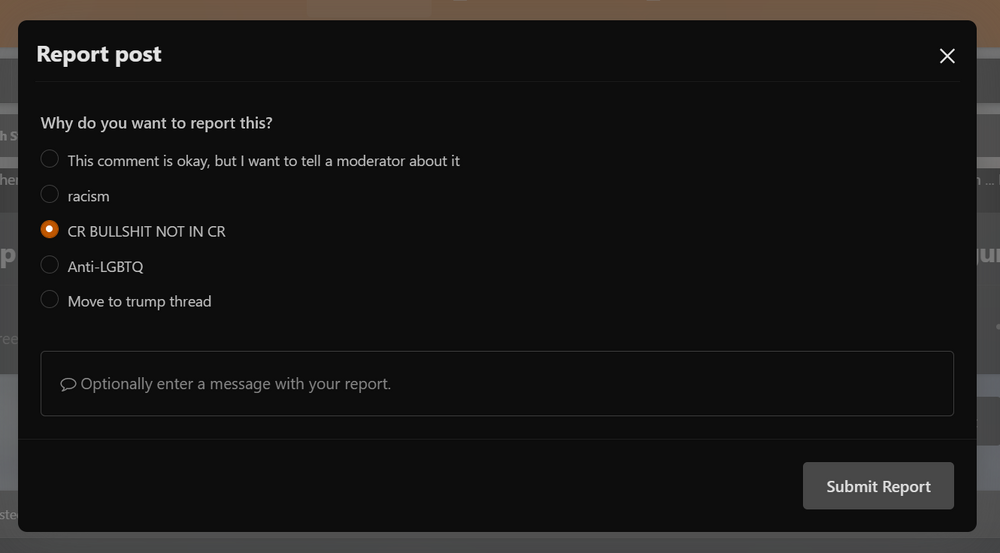The image size is (1000, 553).
Task: Click the 'Anti-LGBTQ' label text
Action: point(105,267)
